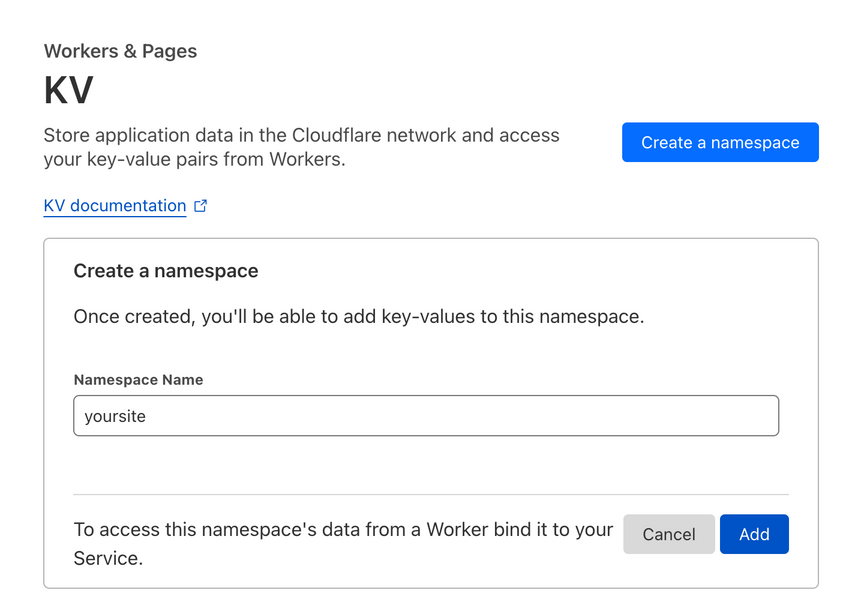Focus the Namespace Name input field

(x=426, y=416)
